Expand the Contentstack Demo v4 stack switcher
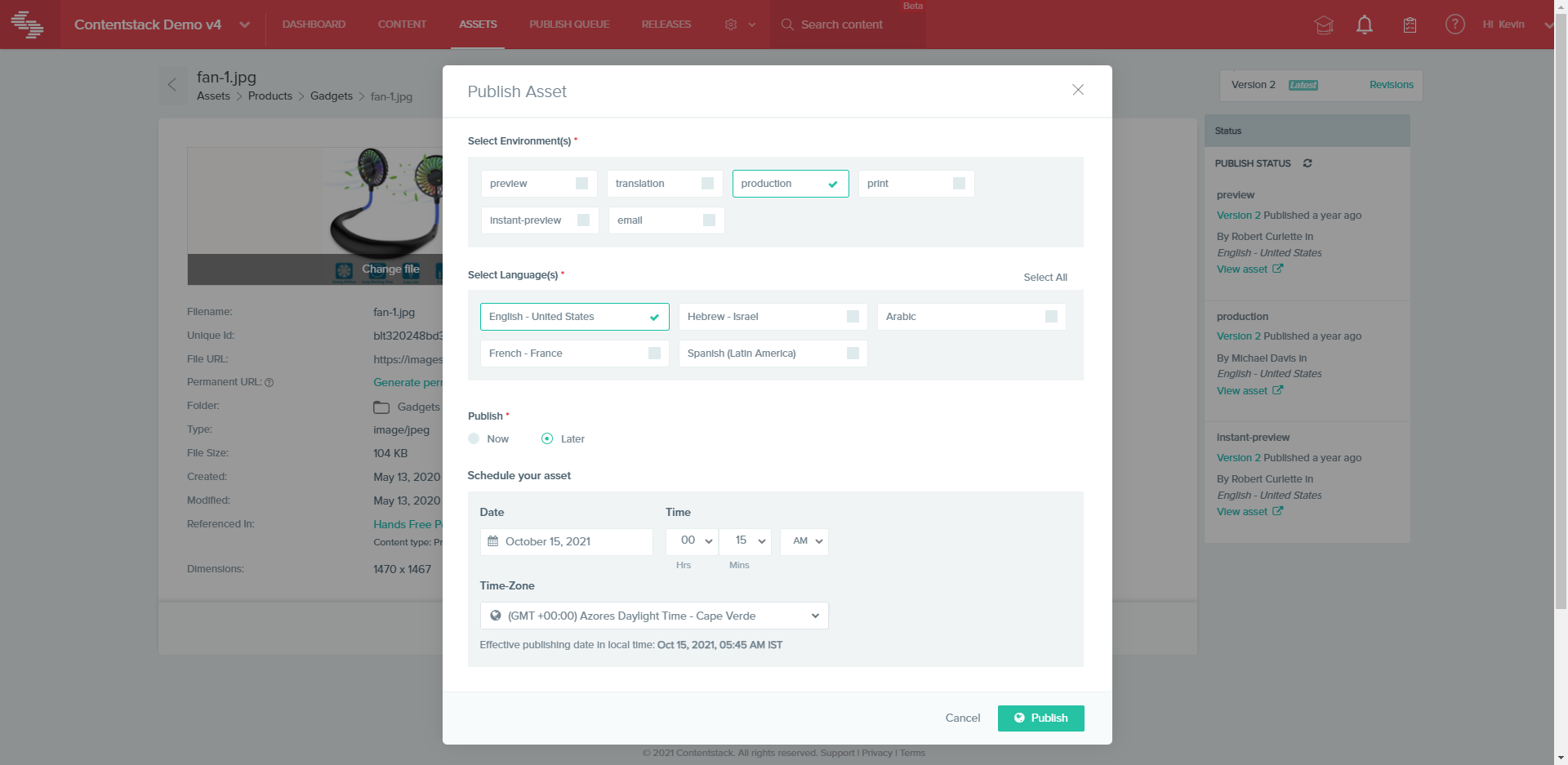Viewport: 1568px width, 765px height. tap(244, 24)
